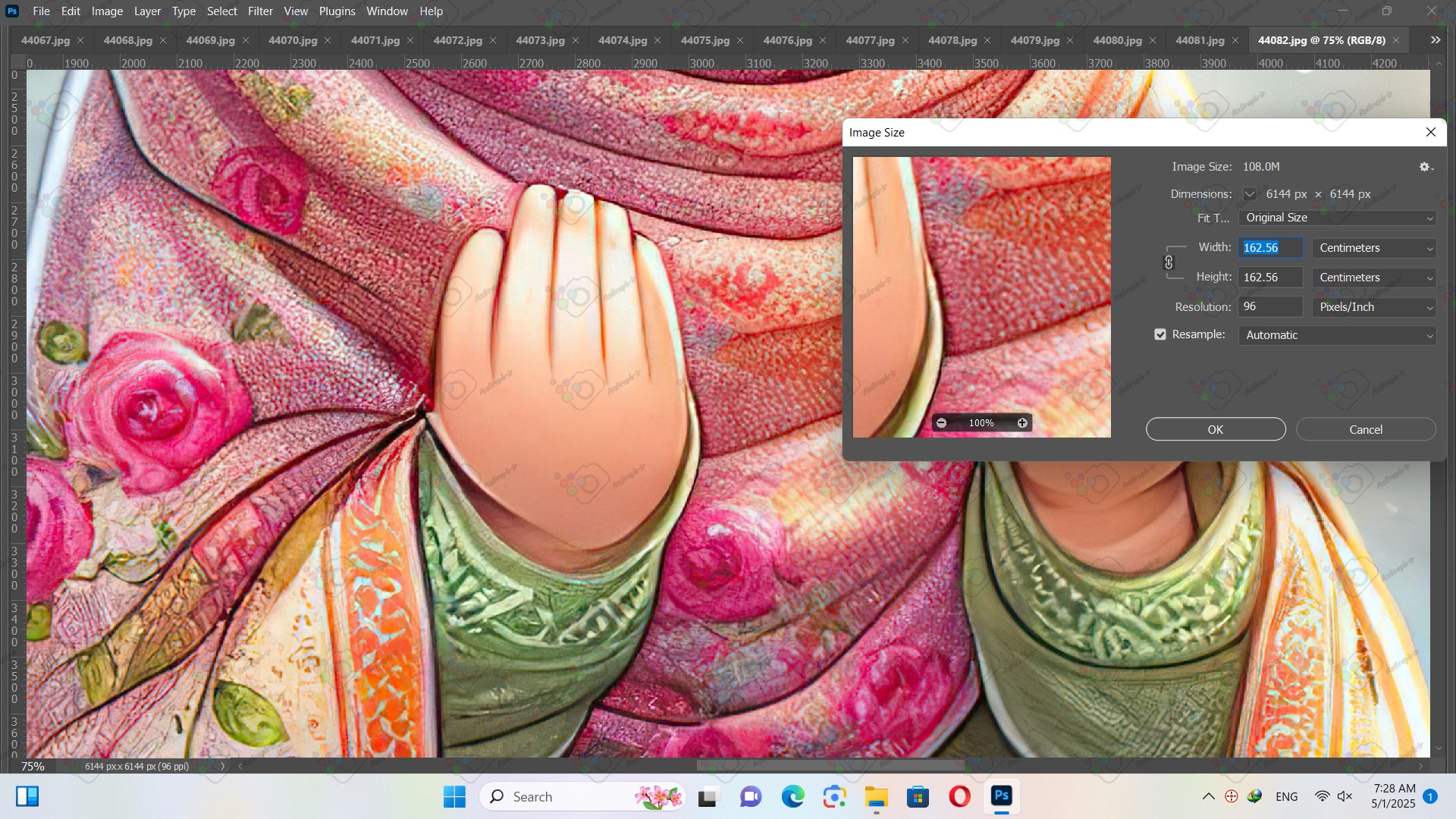Uncheck the Resample checkbox
This screenshot has height=819, width=1456.
click(x=1160, y=335)
